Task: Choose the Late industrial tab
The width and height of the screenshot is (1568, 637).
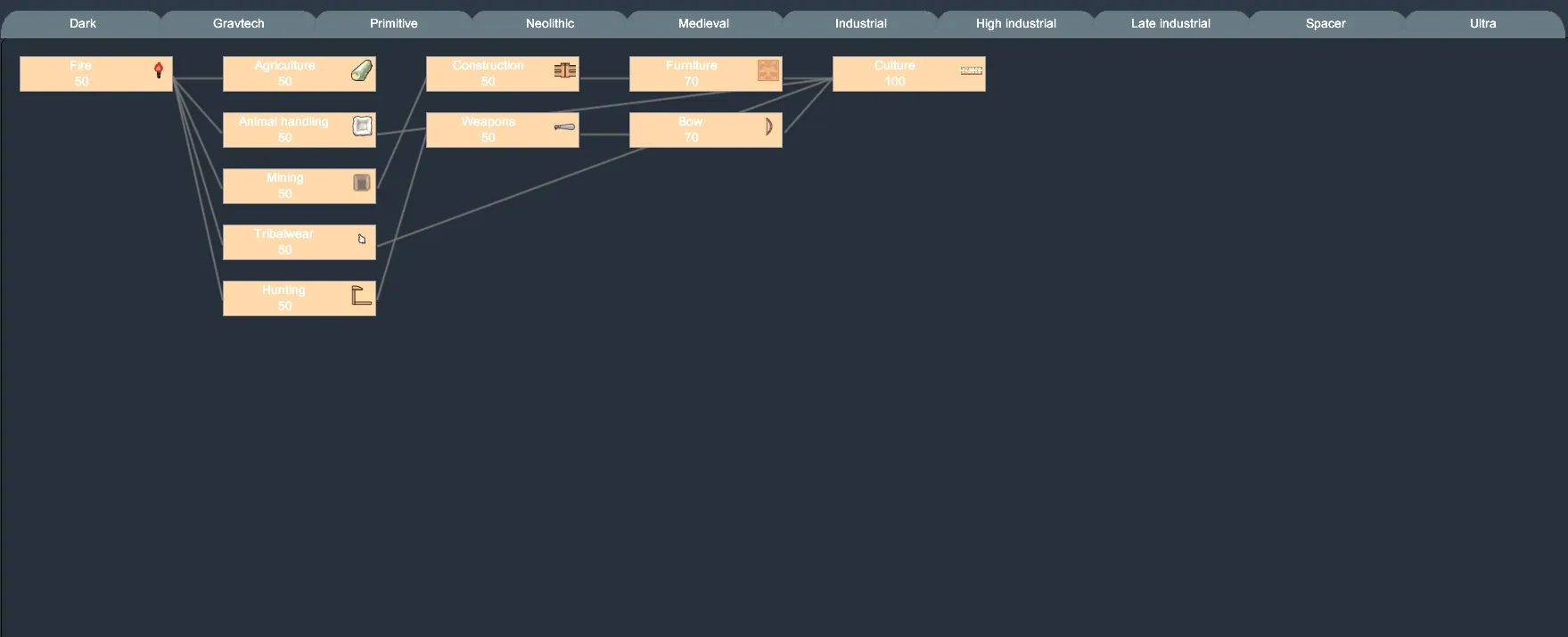Action: pos(1170,24)
